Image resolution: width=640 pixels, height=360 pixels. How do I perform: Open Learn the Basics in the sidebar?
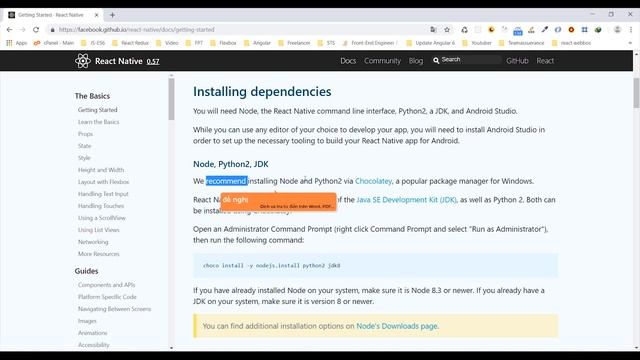tap(98, 122)
